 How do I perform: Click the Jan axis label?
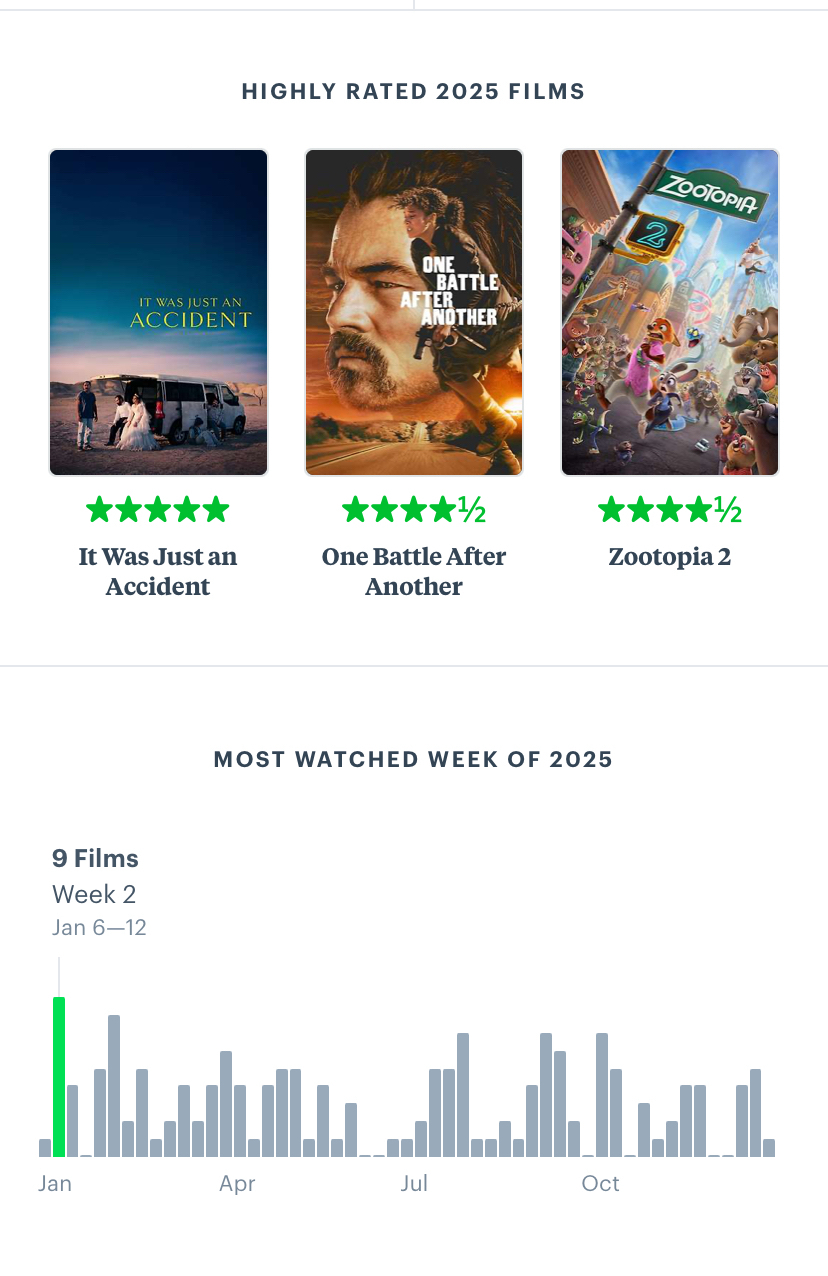click(x=55, y=1184)
